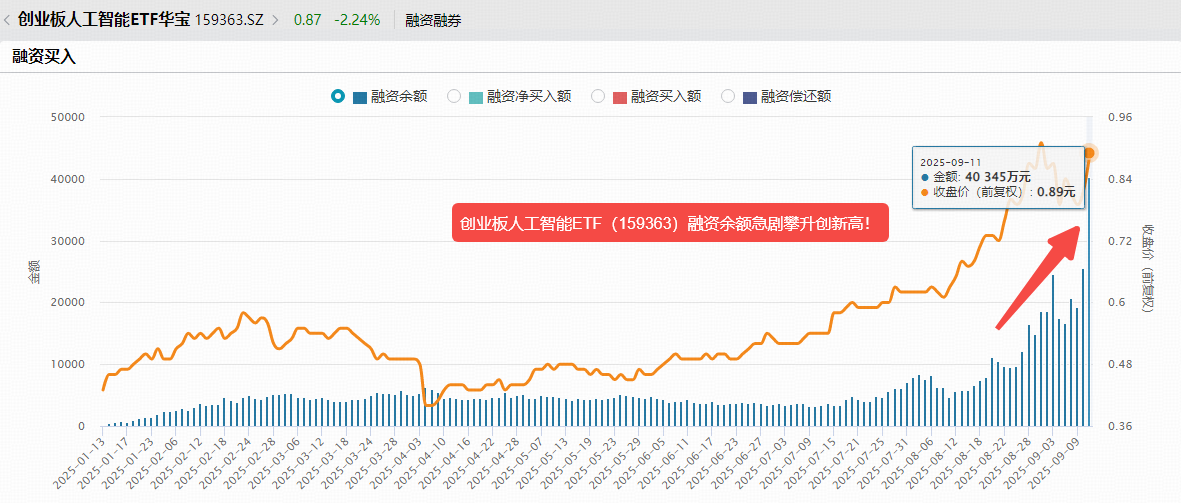1181x503 pixels.
Task: Click the red 融资买入额 legend swatch
Action: coord(619,96)
